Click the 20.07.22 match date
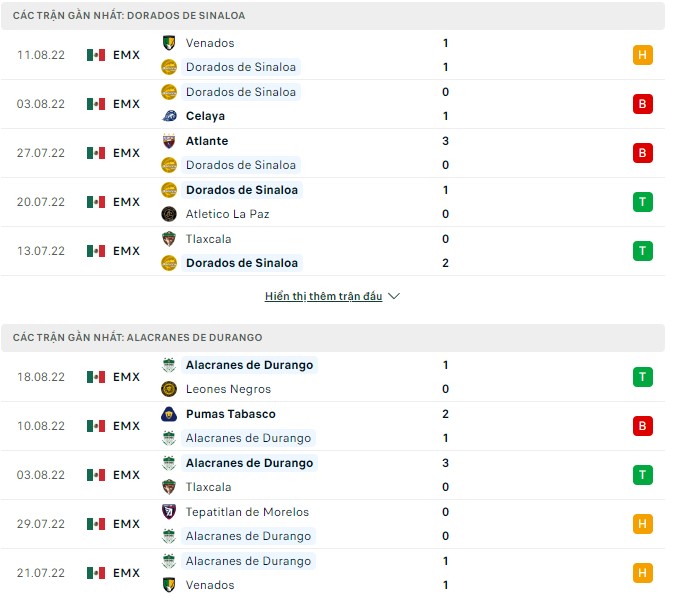673x597 pixels. tap(41, 202)
